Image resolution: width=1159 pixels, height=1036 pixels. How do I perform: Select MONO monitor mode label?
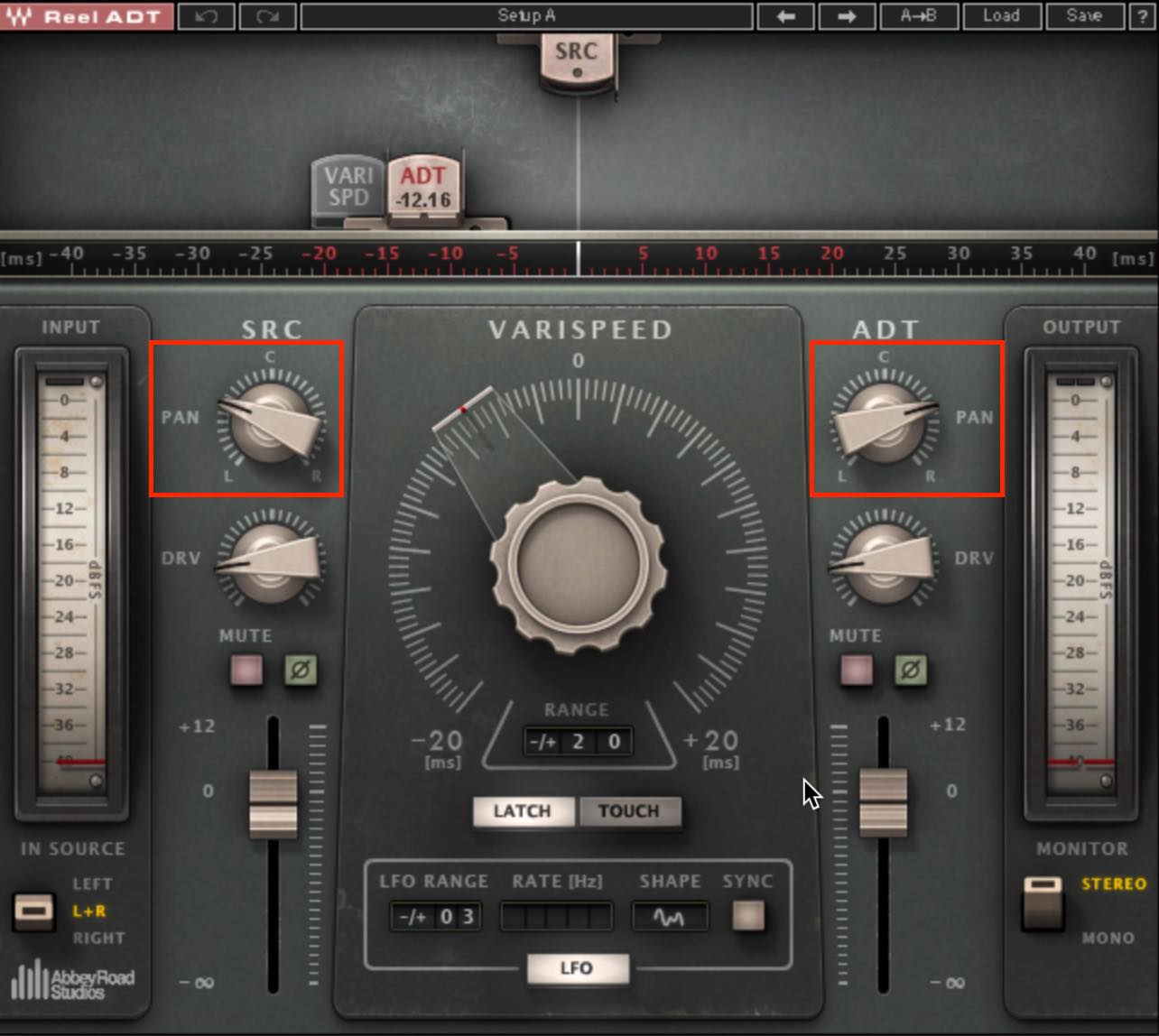point(1108,939)
